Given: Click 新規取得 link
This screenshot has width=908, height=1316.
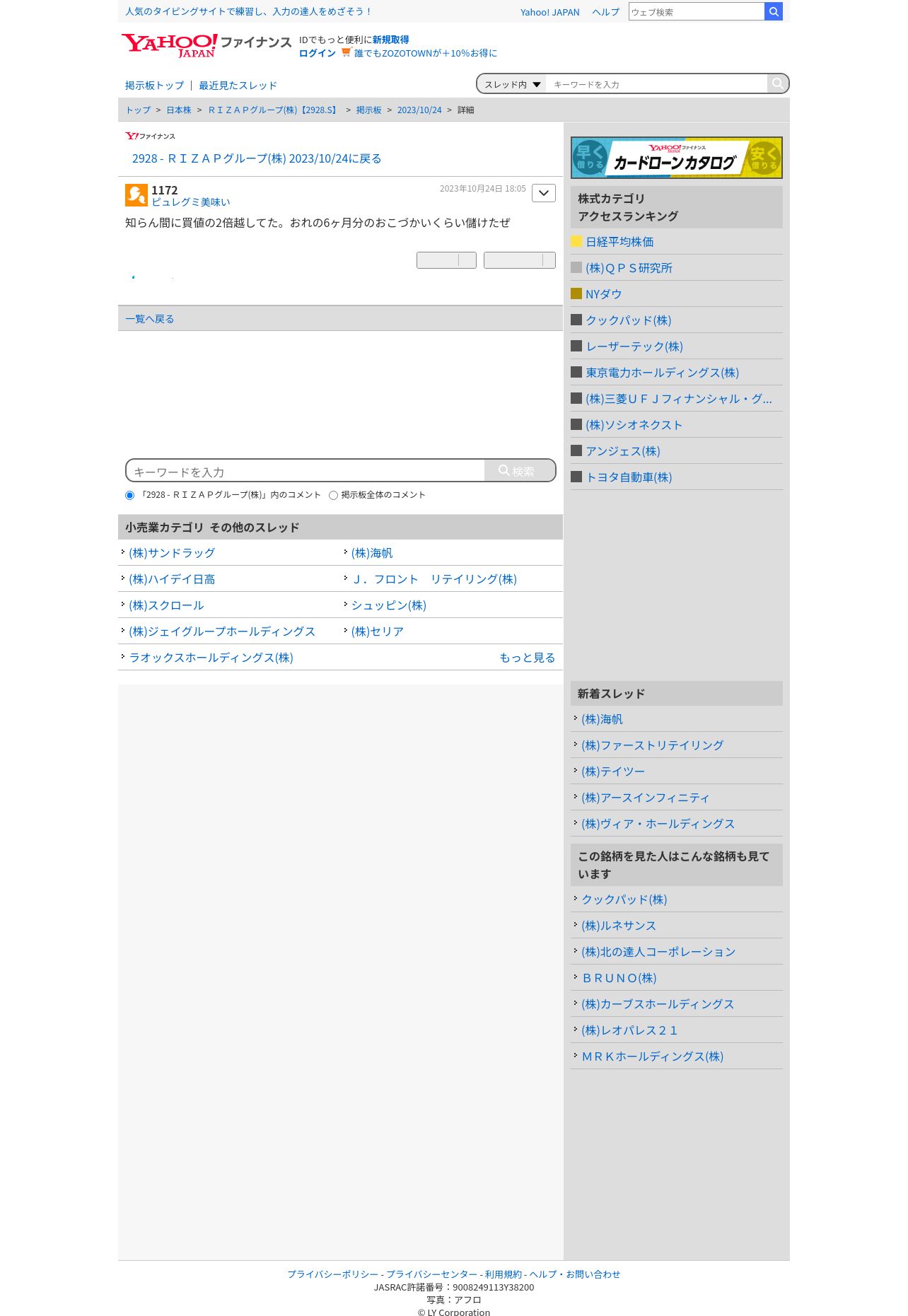Looking at the screenshot, I should click(x=390, y=40).
